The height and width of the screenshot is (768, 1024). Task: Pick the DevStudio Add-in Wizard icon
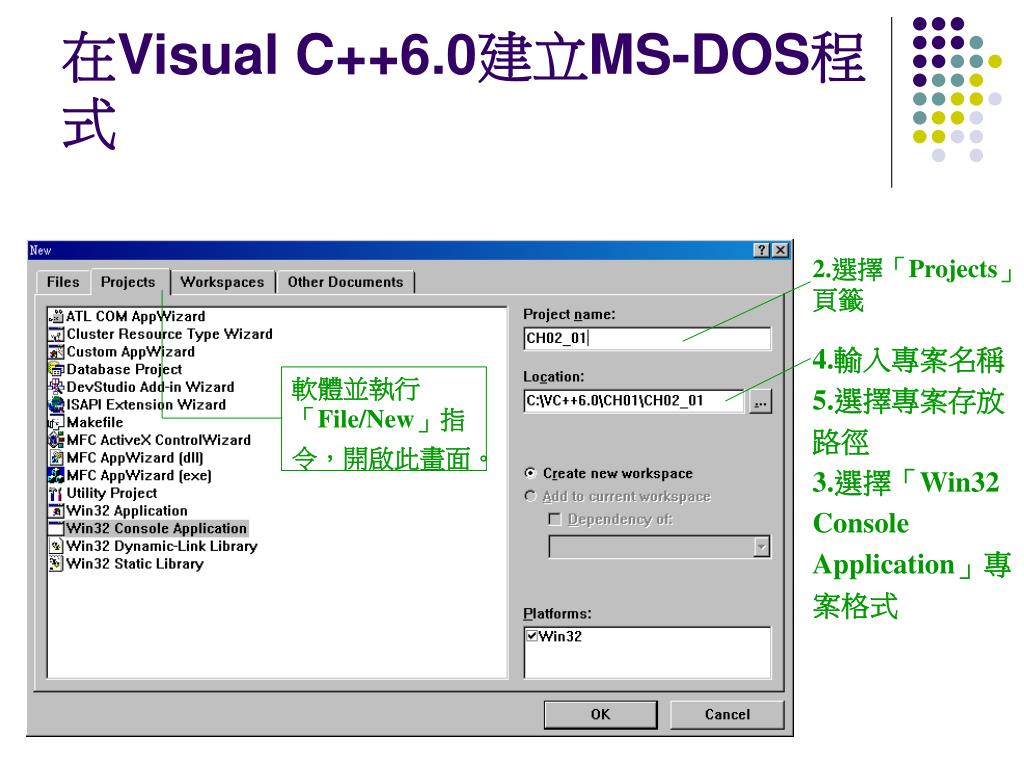tap(57, 387)
